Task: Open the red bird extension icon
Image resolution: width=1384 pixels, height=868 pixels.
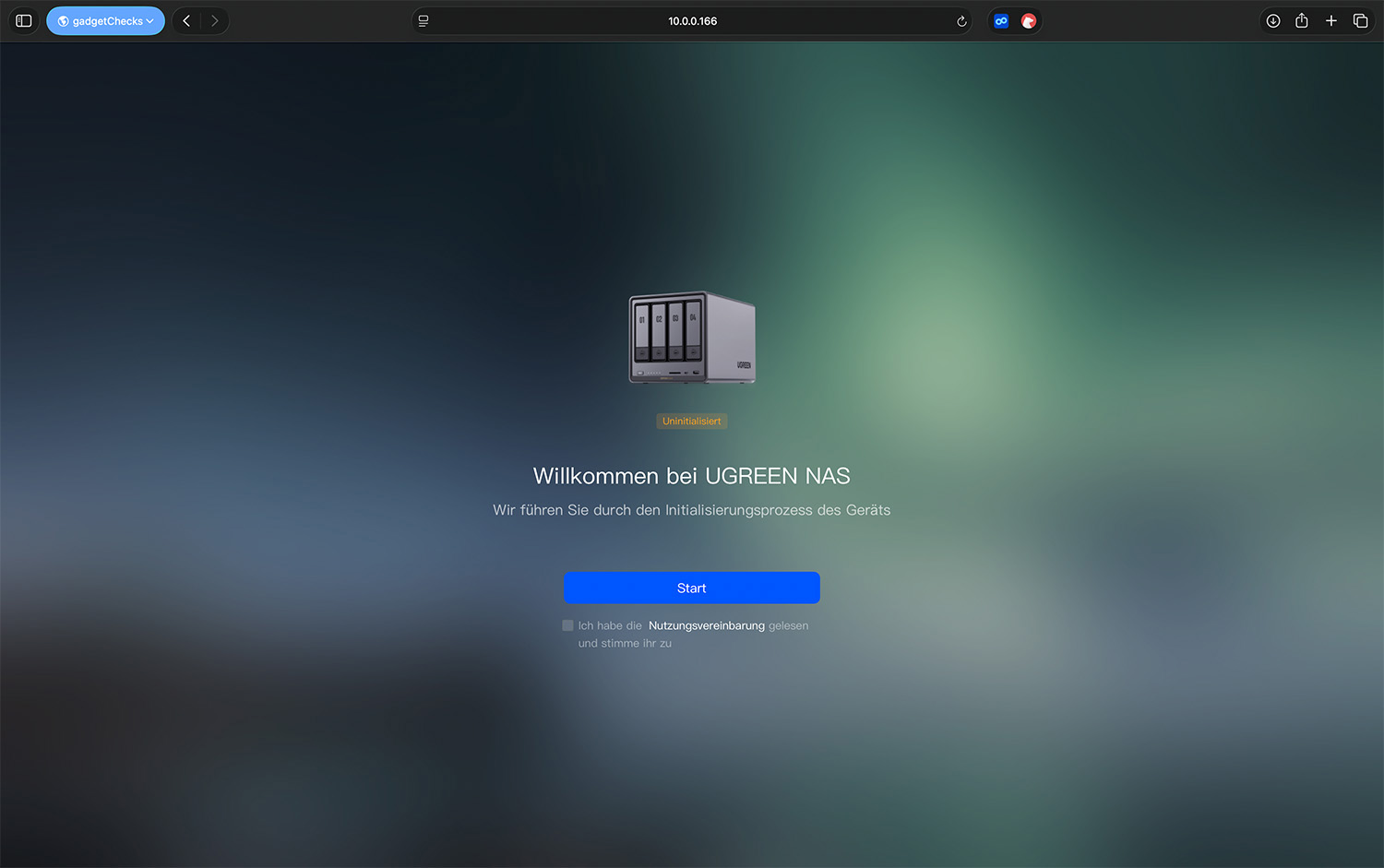Action: point(1028,21)
